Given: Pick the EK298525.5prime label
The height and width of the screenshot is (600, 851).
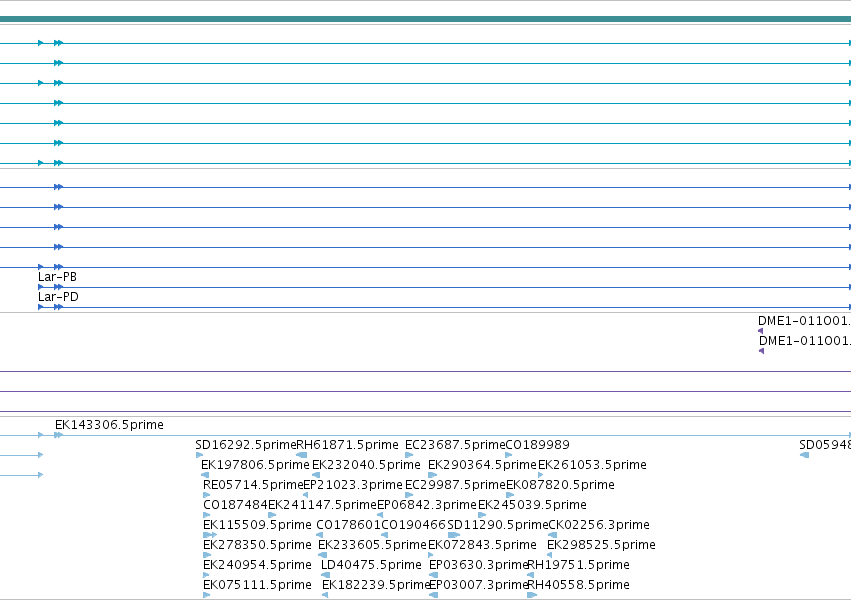Looking at the screenshot, I should (601, 545).
